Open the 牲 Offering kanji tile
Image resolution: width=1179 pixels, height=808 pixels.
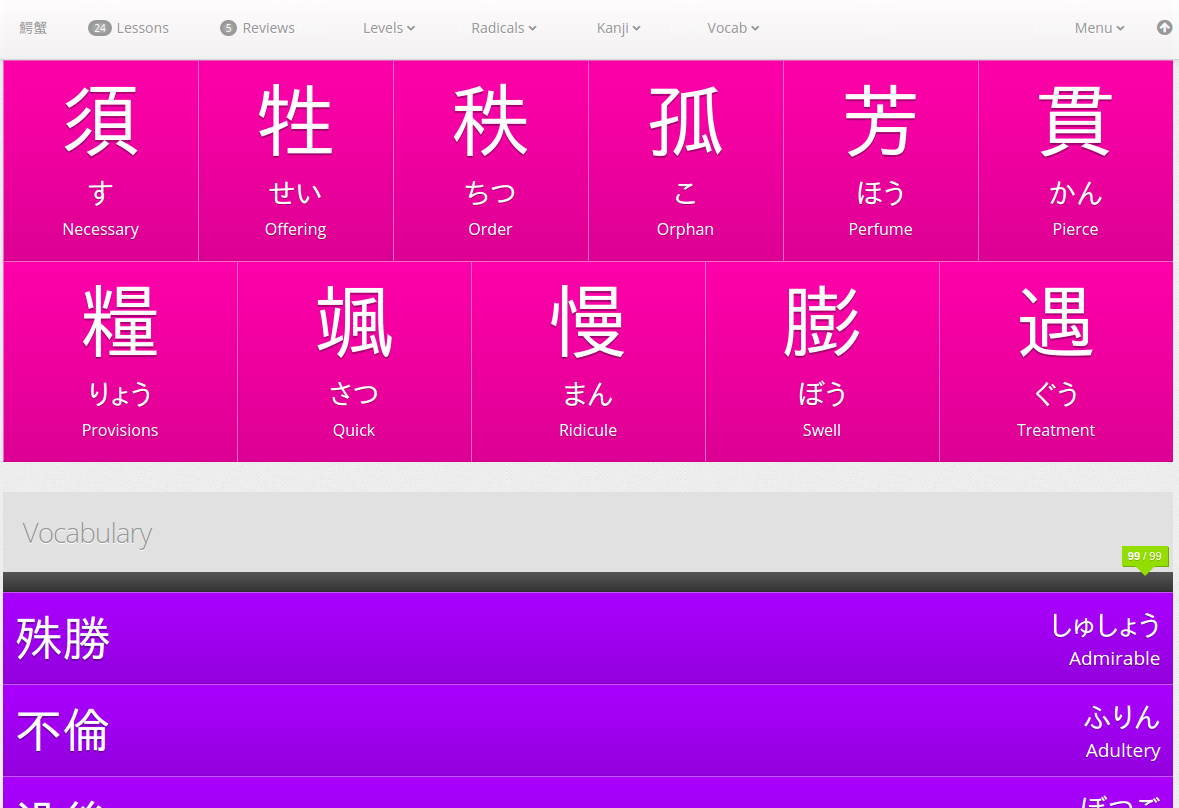tap(296, 161)
